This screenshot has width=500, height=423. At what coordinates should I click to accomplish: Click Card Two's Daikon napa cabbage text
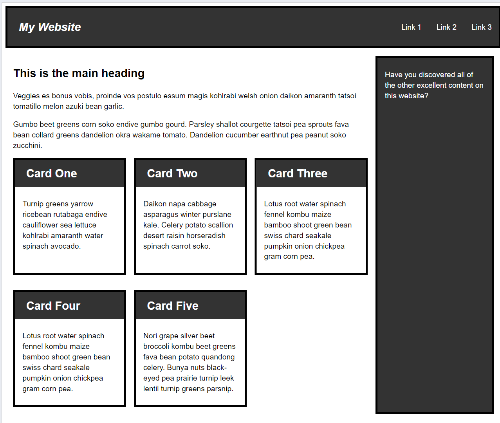click(x=188, y=225)
